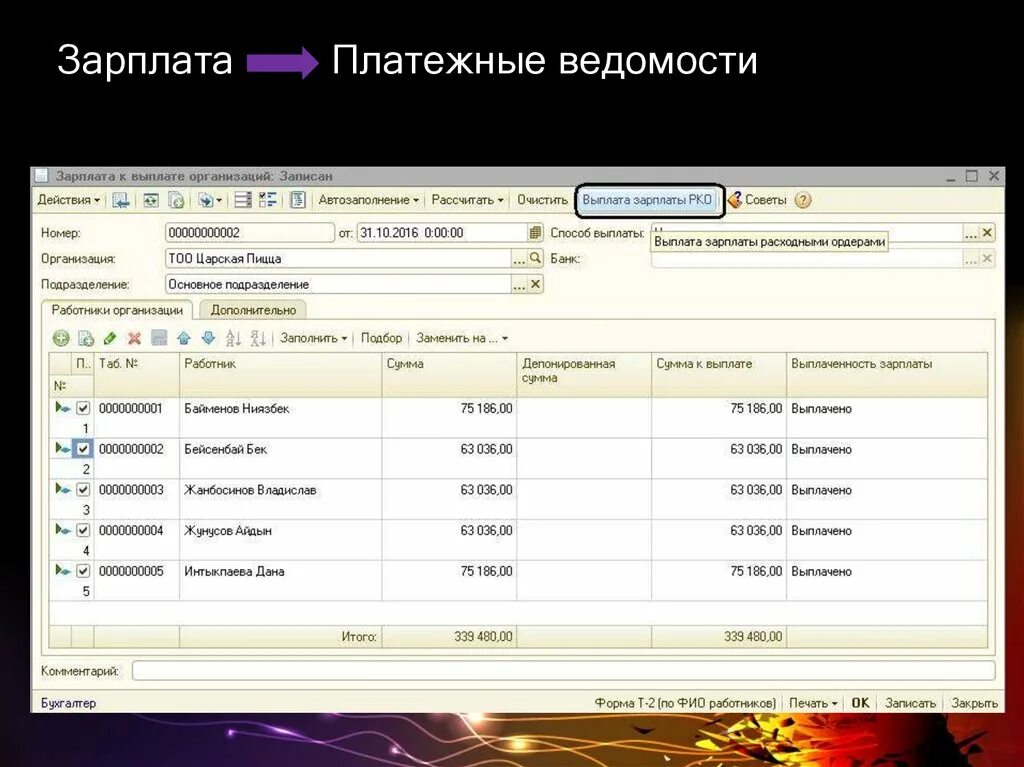Image resolution: width=1024 pixels, height=767 pixels.
Task: Click the greyed finish-edit row icon
Action: pyautogui.click(x=159, y=338)
